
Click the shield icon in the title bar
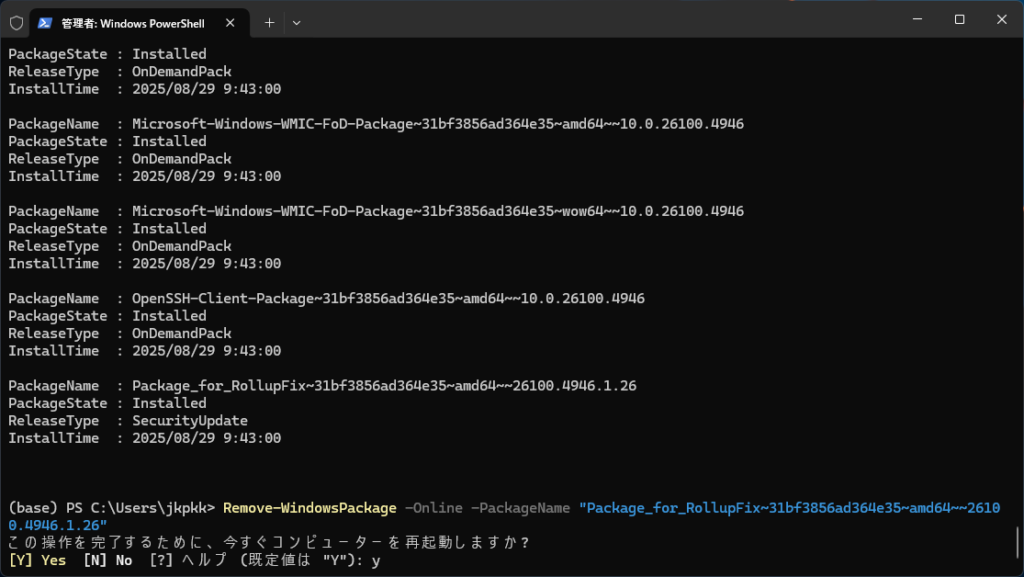[x=16, y=23]
